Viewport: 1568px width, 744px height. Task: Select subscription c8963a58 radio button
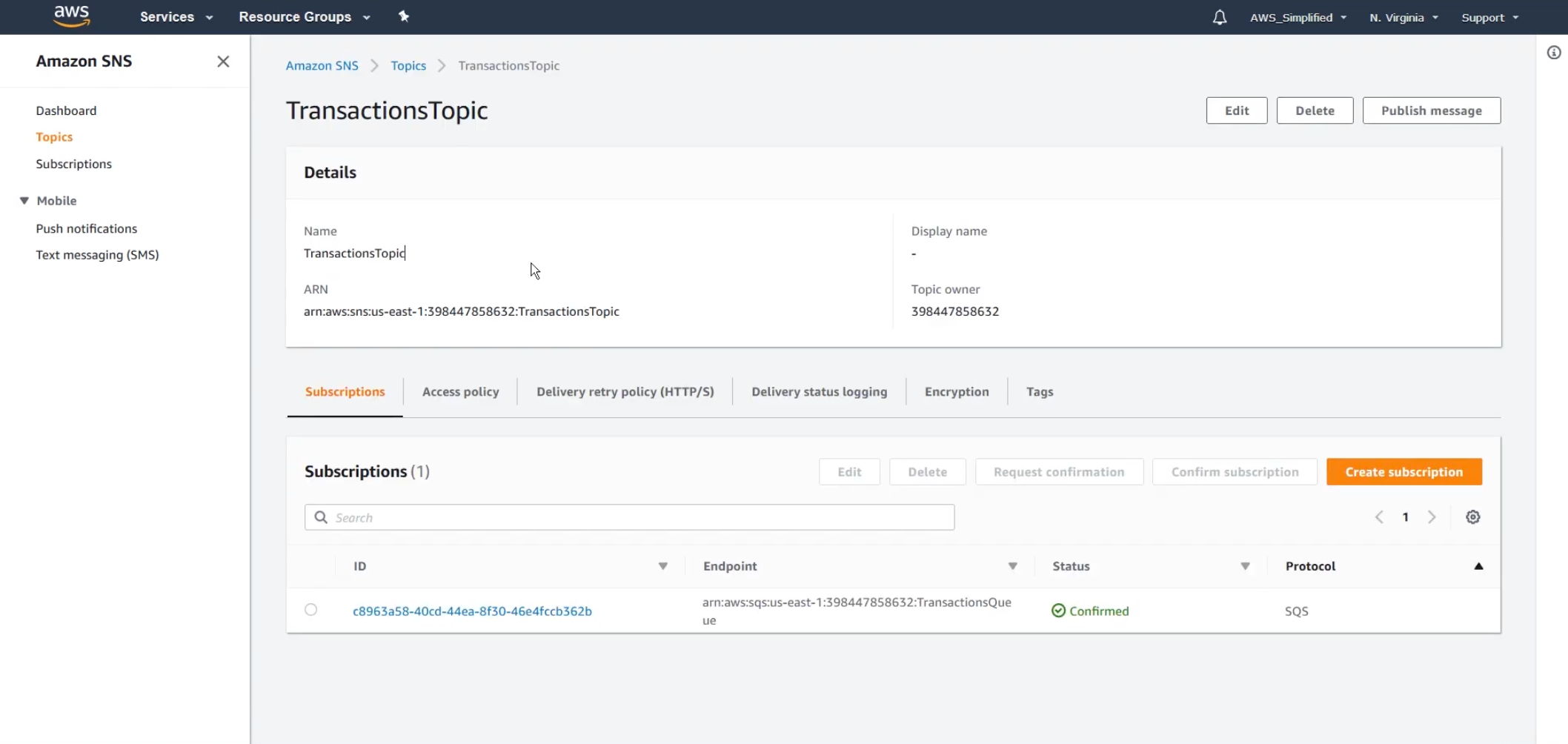pos(311,610)
